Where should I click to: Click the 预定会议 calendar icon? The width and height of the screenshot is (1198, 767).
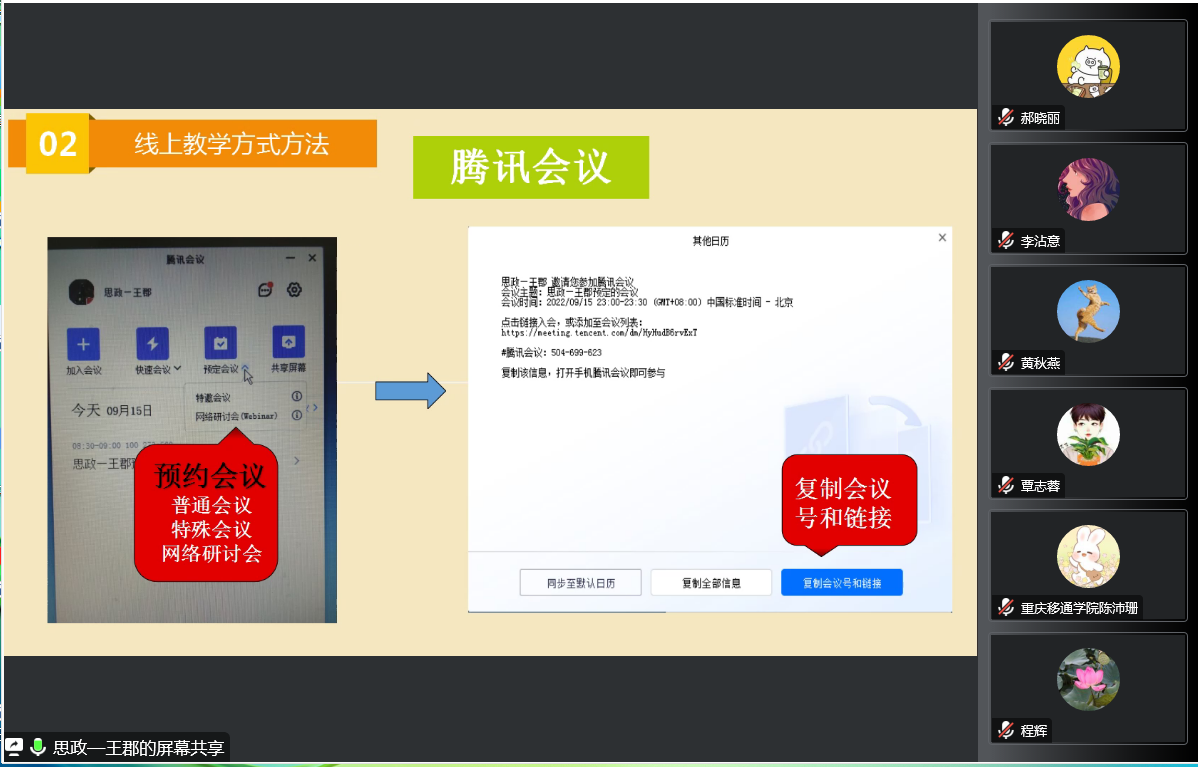click(x=220, y=343)
